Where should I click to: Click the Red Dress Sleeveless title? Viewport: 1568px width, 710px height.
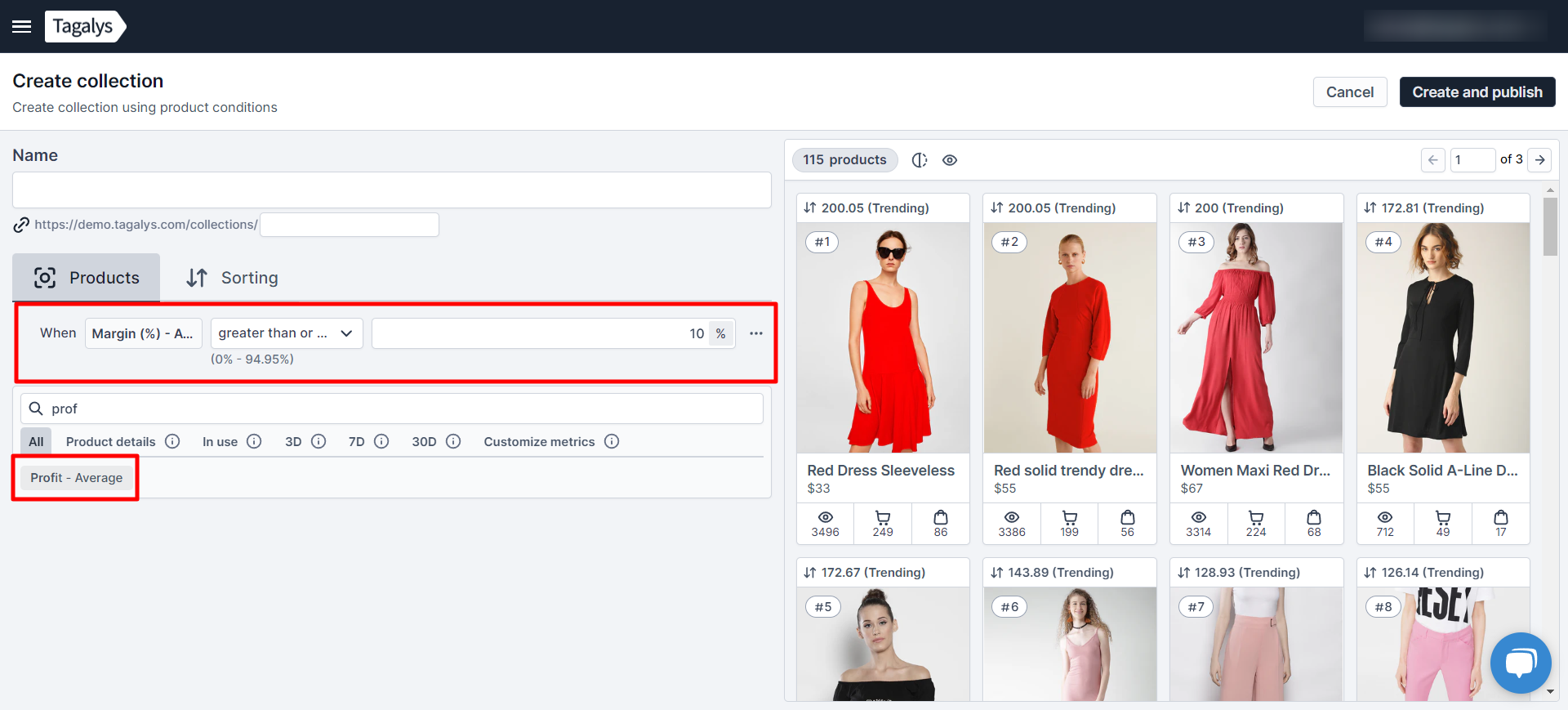point(880,471)
